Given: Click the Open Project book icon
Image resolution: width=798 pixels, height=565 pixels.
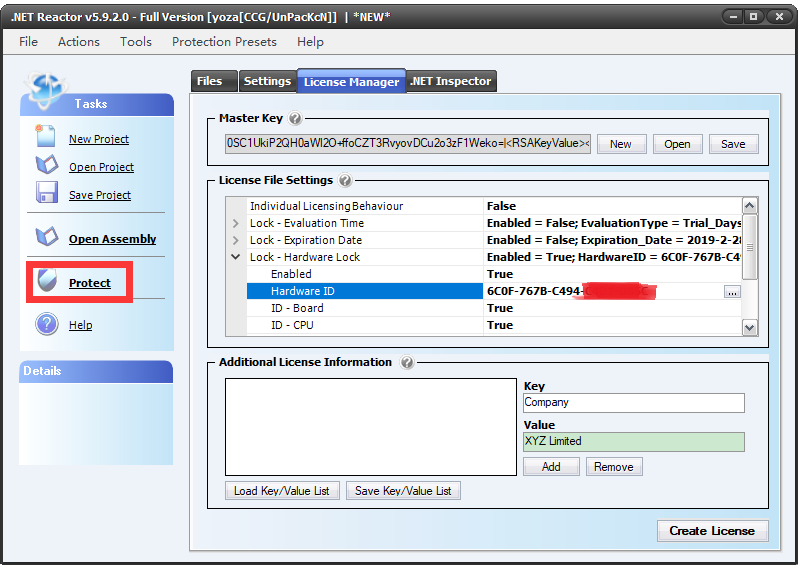Looking at the screenshot, I should click(46, 165).
